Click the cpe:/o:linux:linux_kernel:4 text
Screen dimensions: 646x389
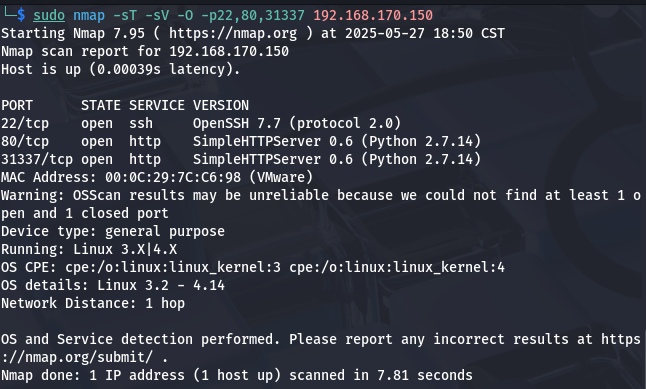[x=397, y=267]
